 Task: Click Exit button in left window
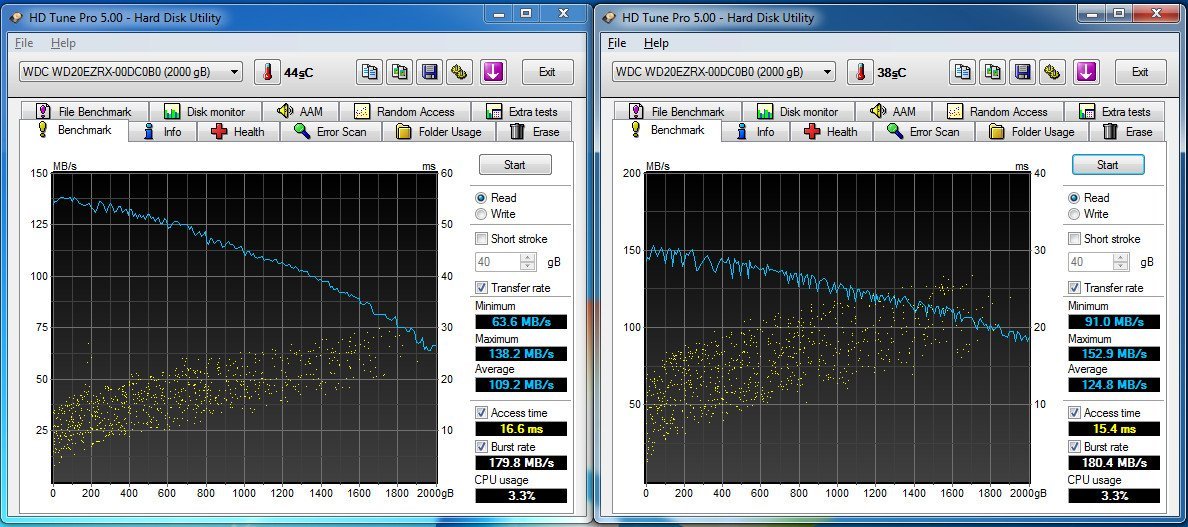point(547,72)
